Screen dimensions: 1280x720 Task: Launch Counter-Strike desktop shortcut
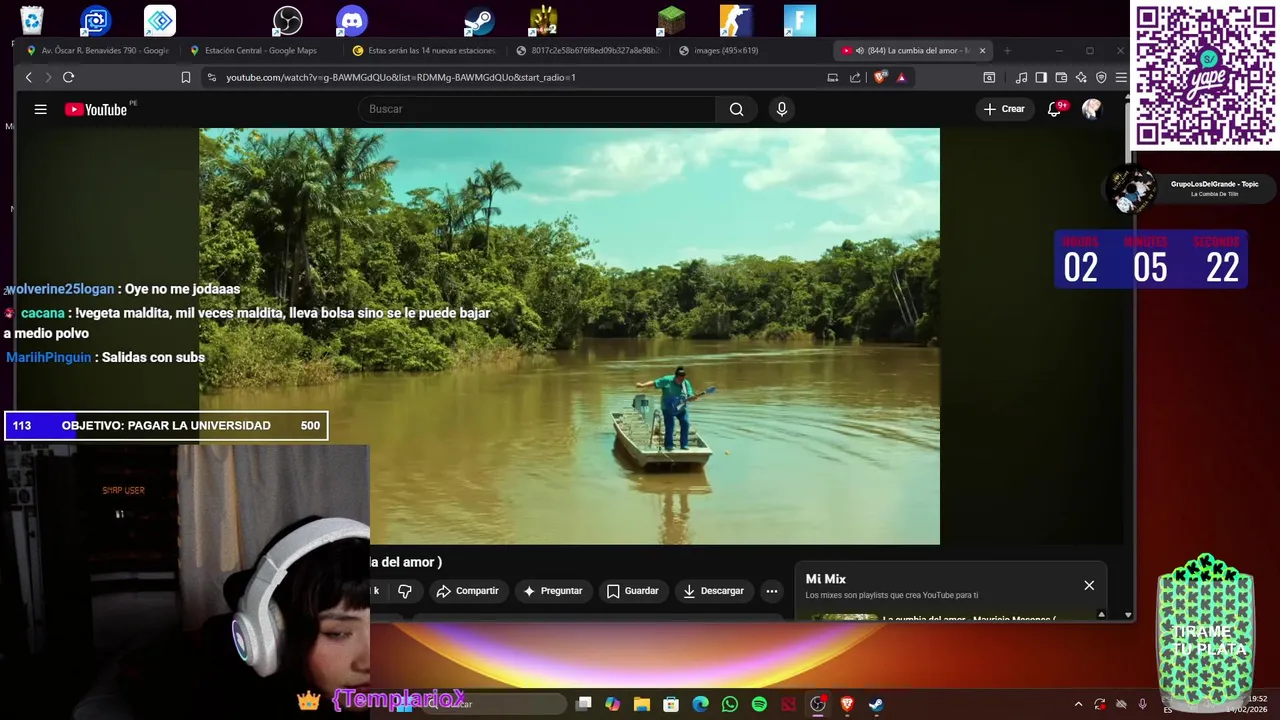[x=736, y=20]
